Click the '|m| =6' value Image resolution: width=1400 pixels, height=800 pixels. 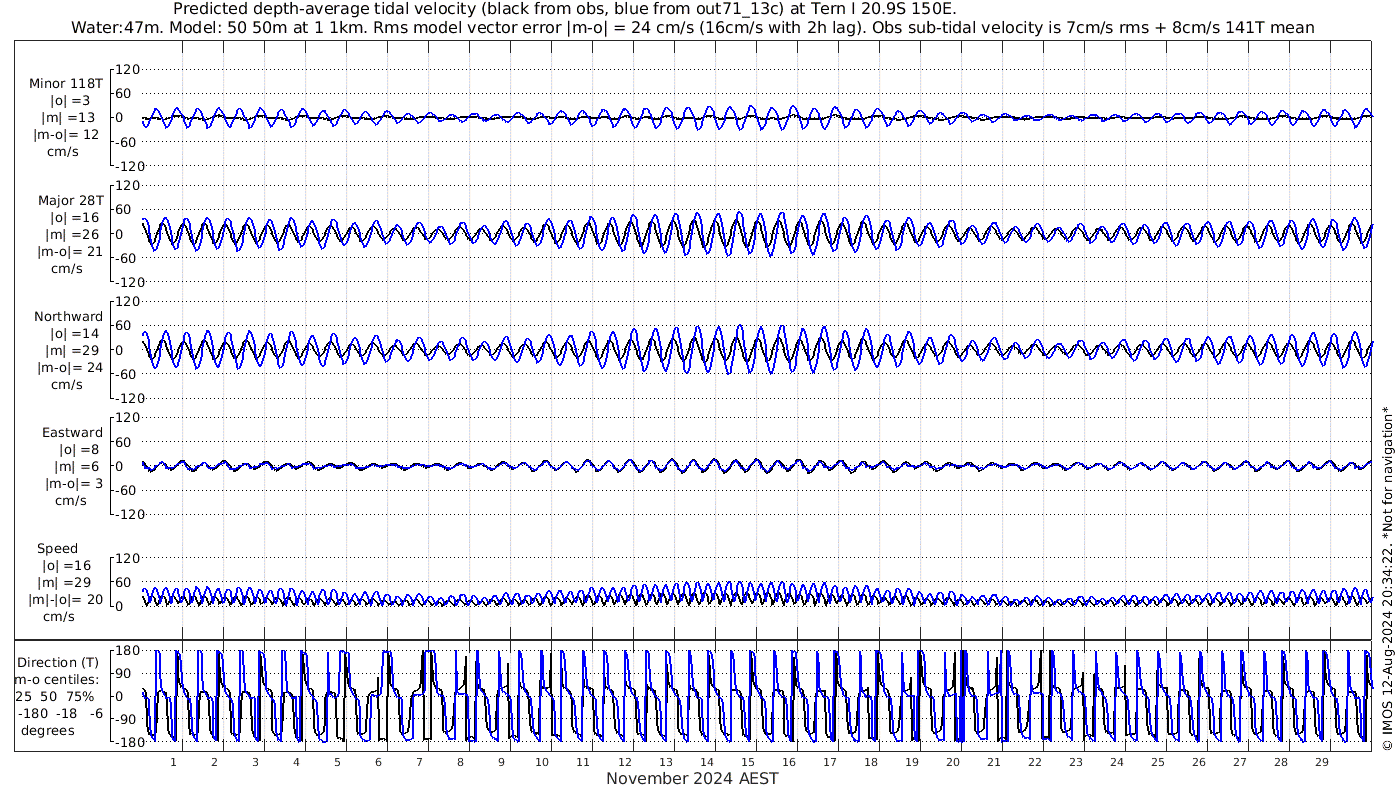point(77,467)
